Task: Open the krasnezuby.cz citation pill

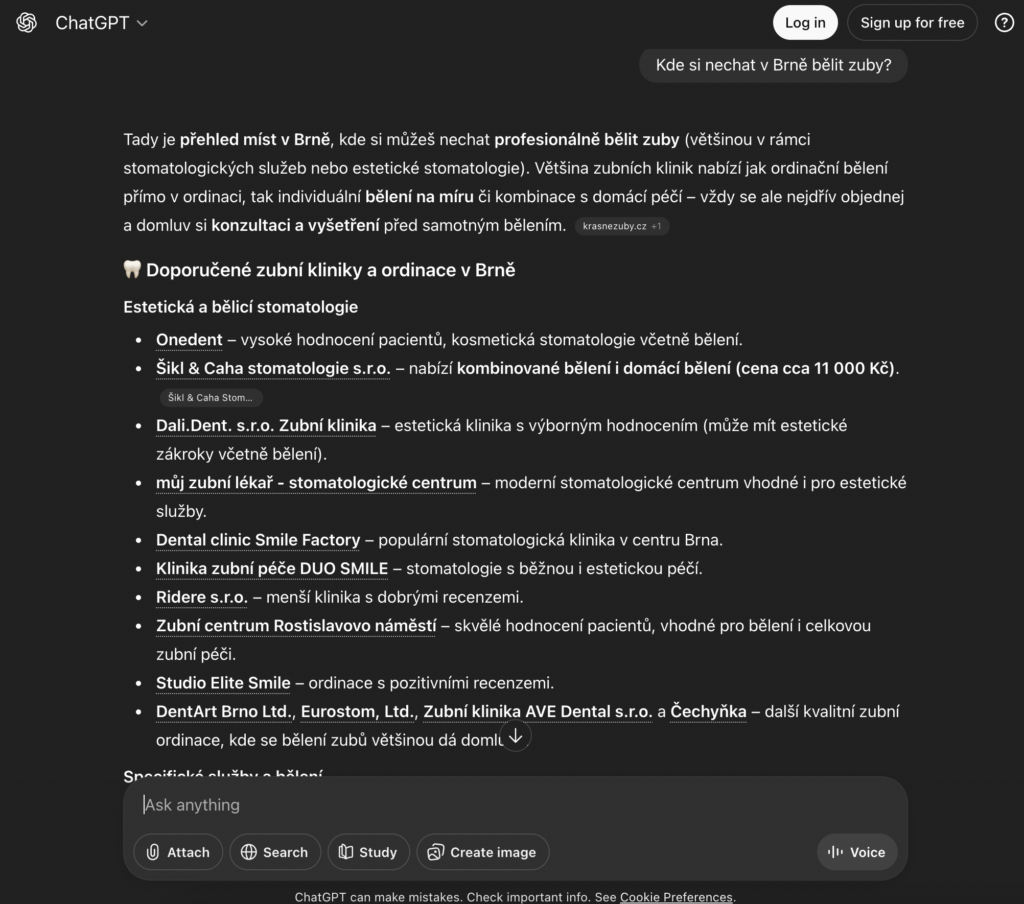Action: [621, 226]
